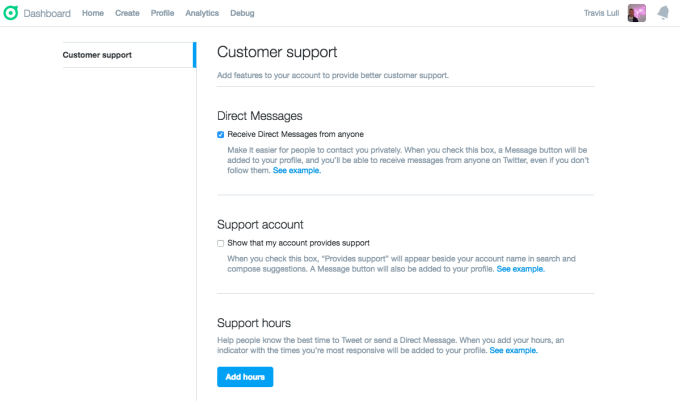Click the Support hours section heading

(x=254, y=322)
